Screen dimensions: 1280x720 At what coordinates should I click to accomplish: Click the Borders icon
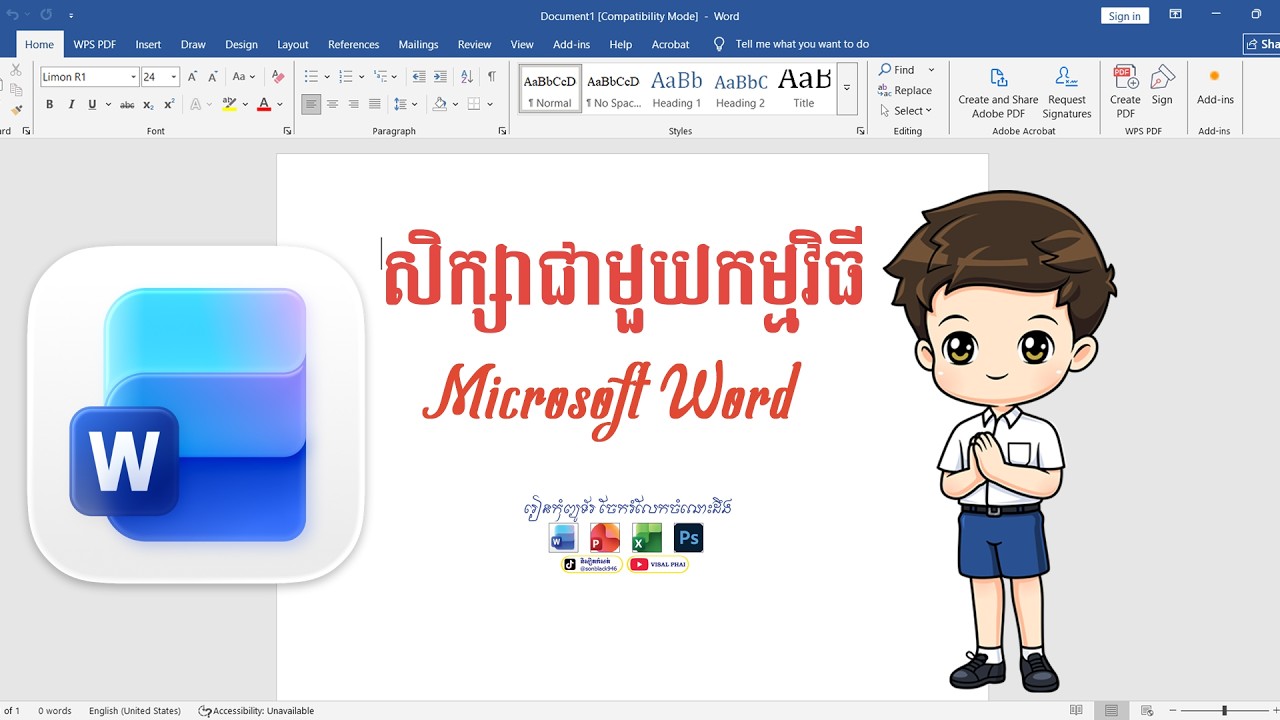(474, 104)
